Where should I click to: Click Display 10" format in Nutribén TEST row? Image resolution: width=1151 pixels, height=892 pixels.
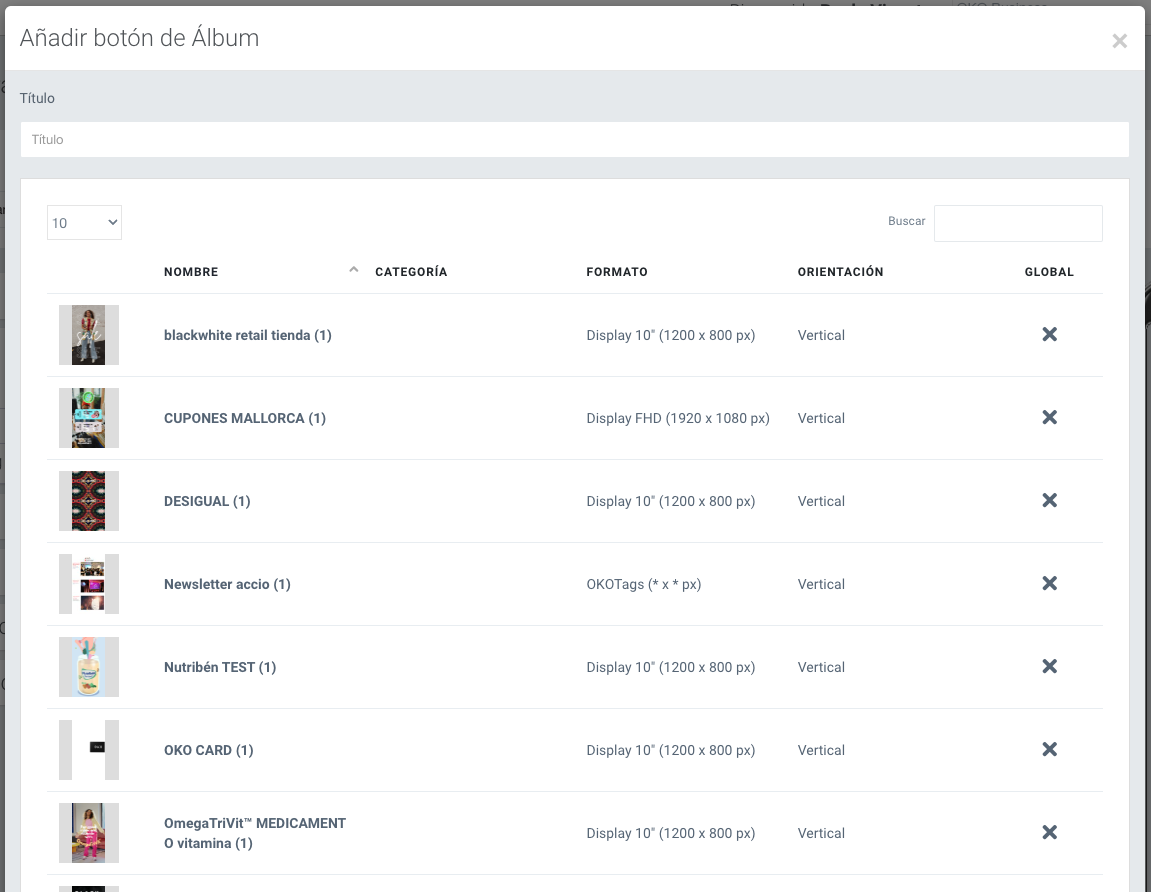[670, 667]
